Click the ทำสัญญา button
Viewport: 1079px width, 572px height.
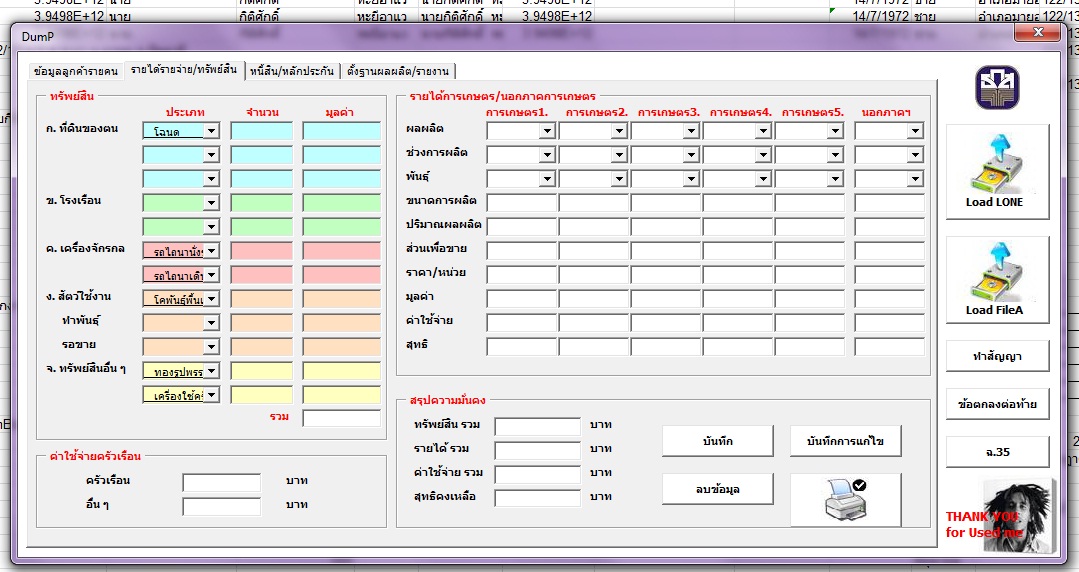coord(996,356)
